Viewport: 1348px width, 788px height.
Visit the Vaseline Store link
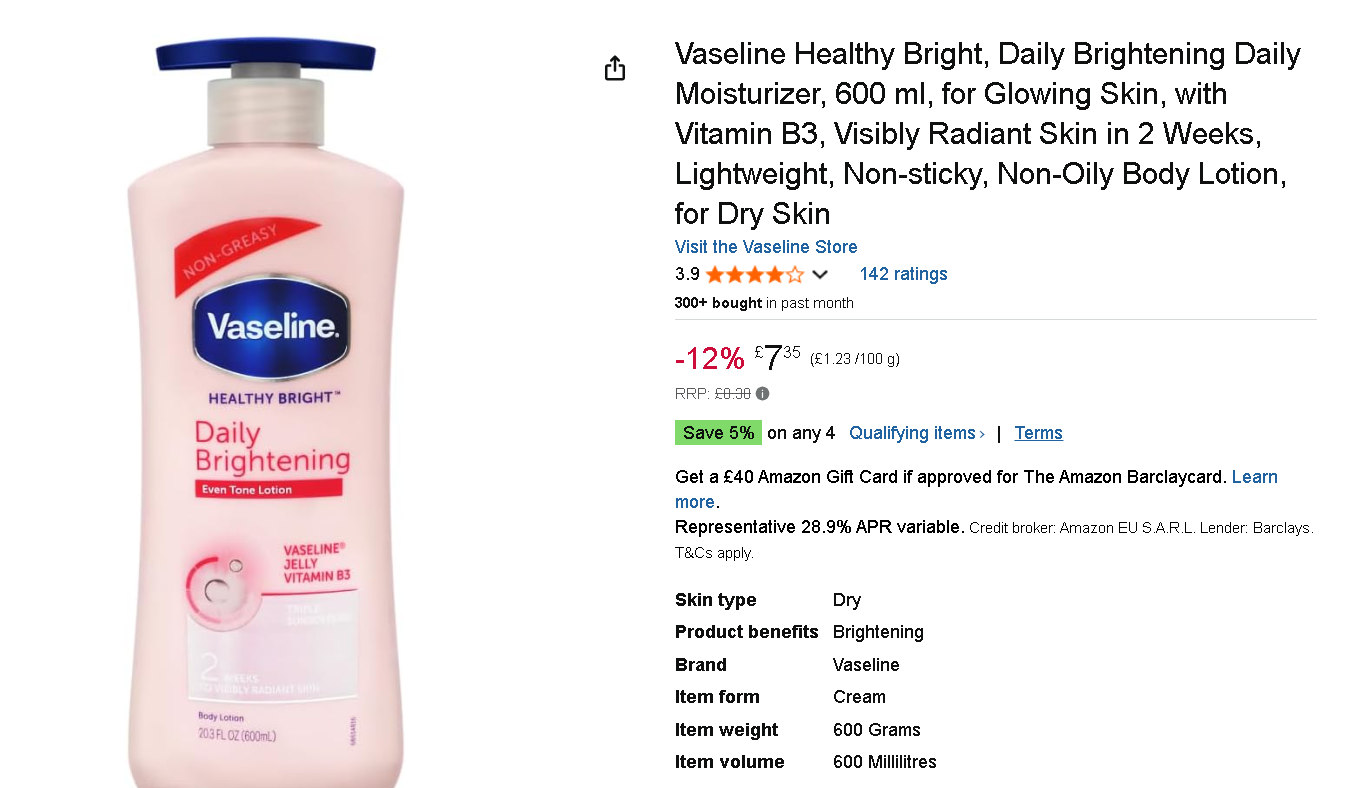click(766, 247)
